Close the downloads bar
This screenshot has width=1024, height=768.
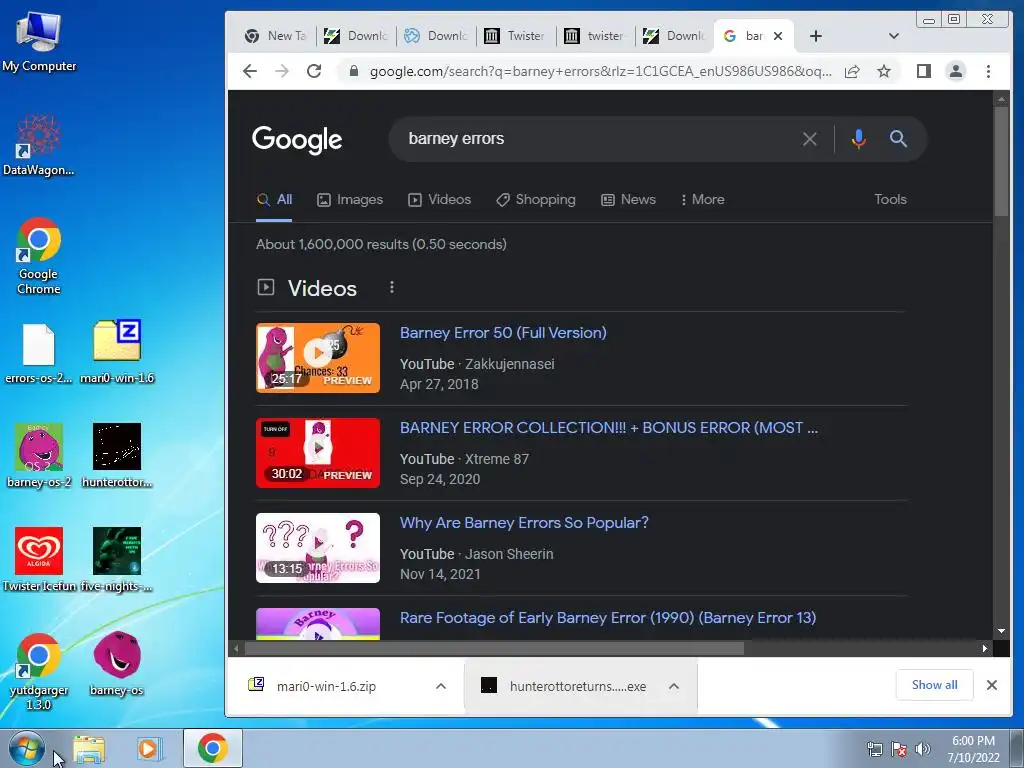coord(991,685)
